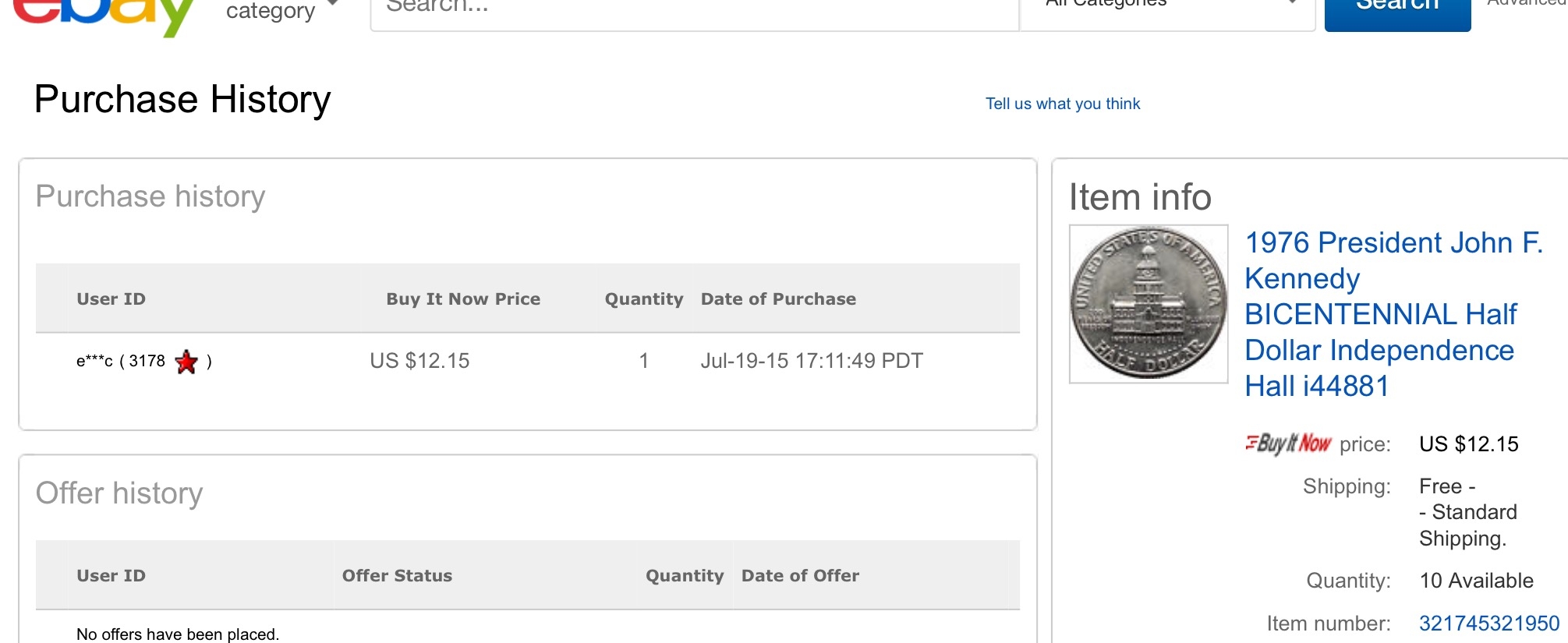Click the red feedback star icon
The height and width of the screenshot is (643, 1568).
pos(186,362)
